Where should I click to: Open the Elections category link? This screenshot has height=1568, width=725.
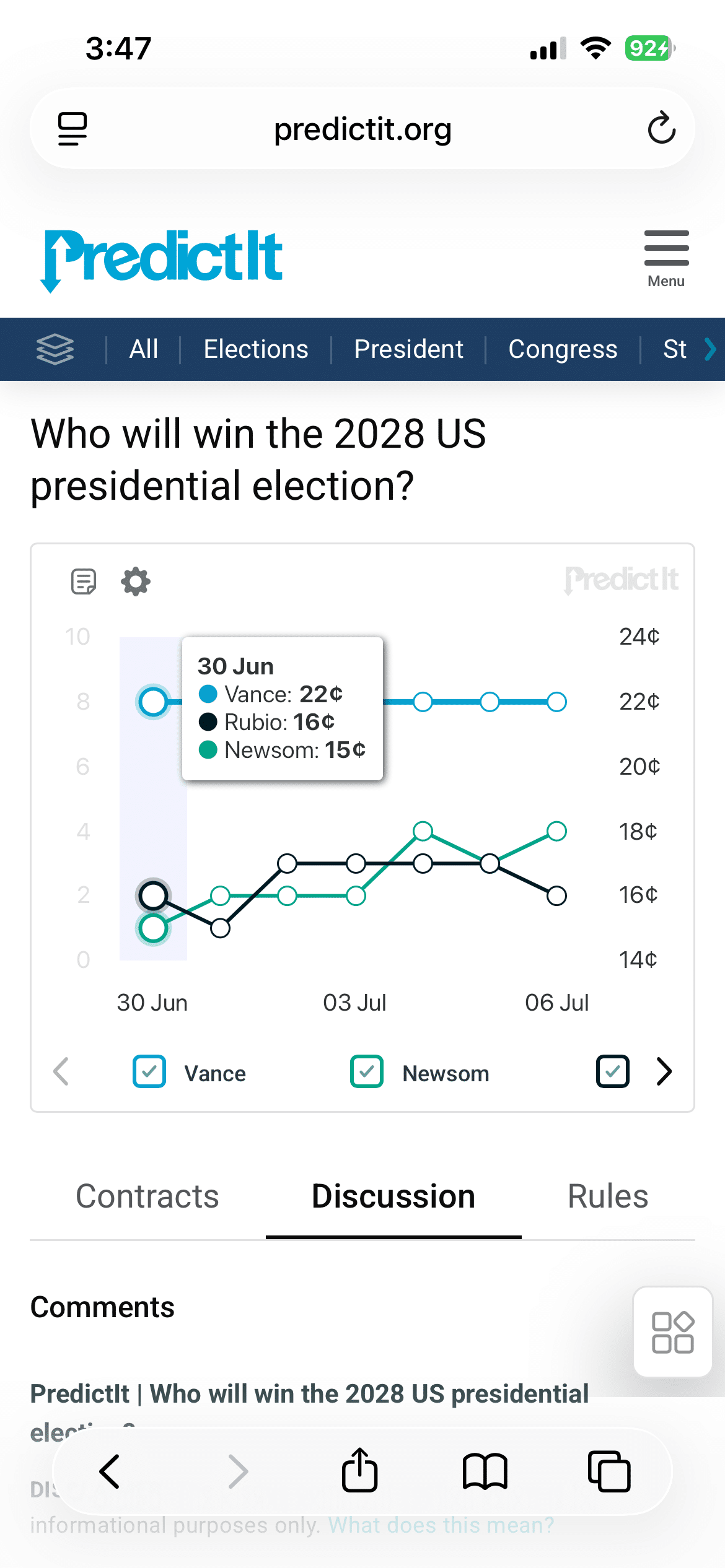point(256,349)
